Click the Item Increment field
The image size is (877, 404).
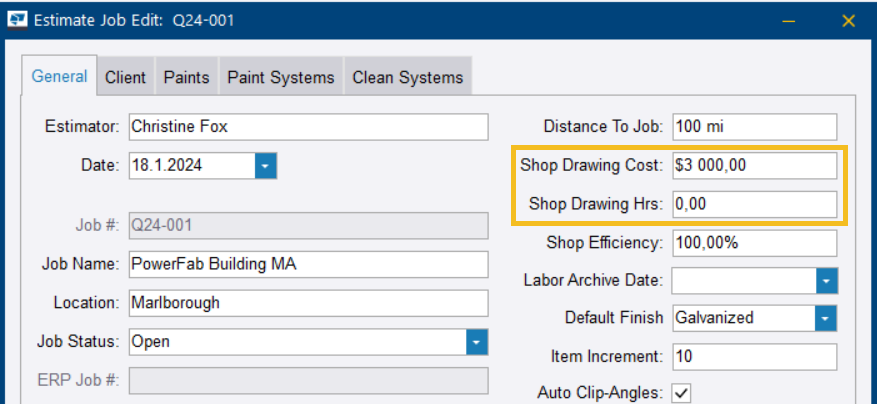click(x=754, y=356)
